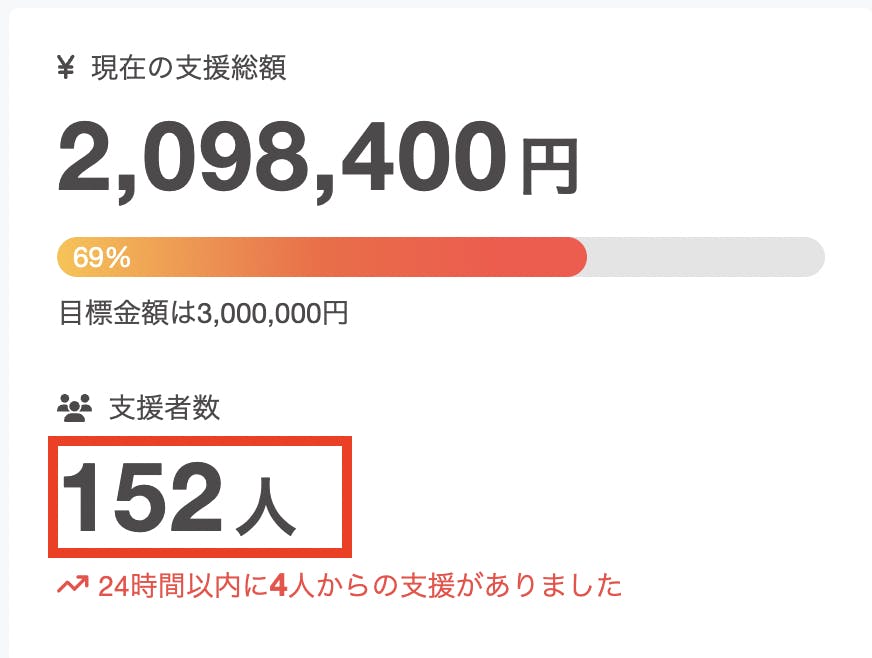This screenshot has width=872, height=658.
Task: Click the yen currency icon
Action: pos(67,68)
